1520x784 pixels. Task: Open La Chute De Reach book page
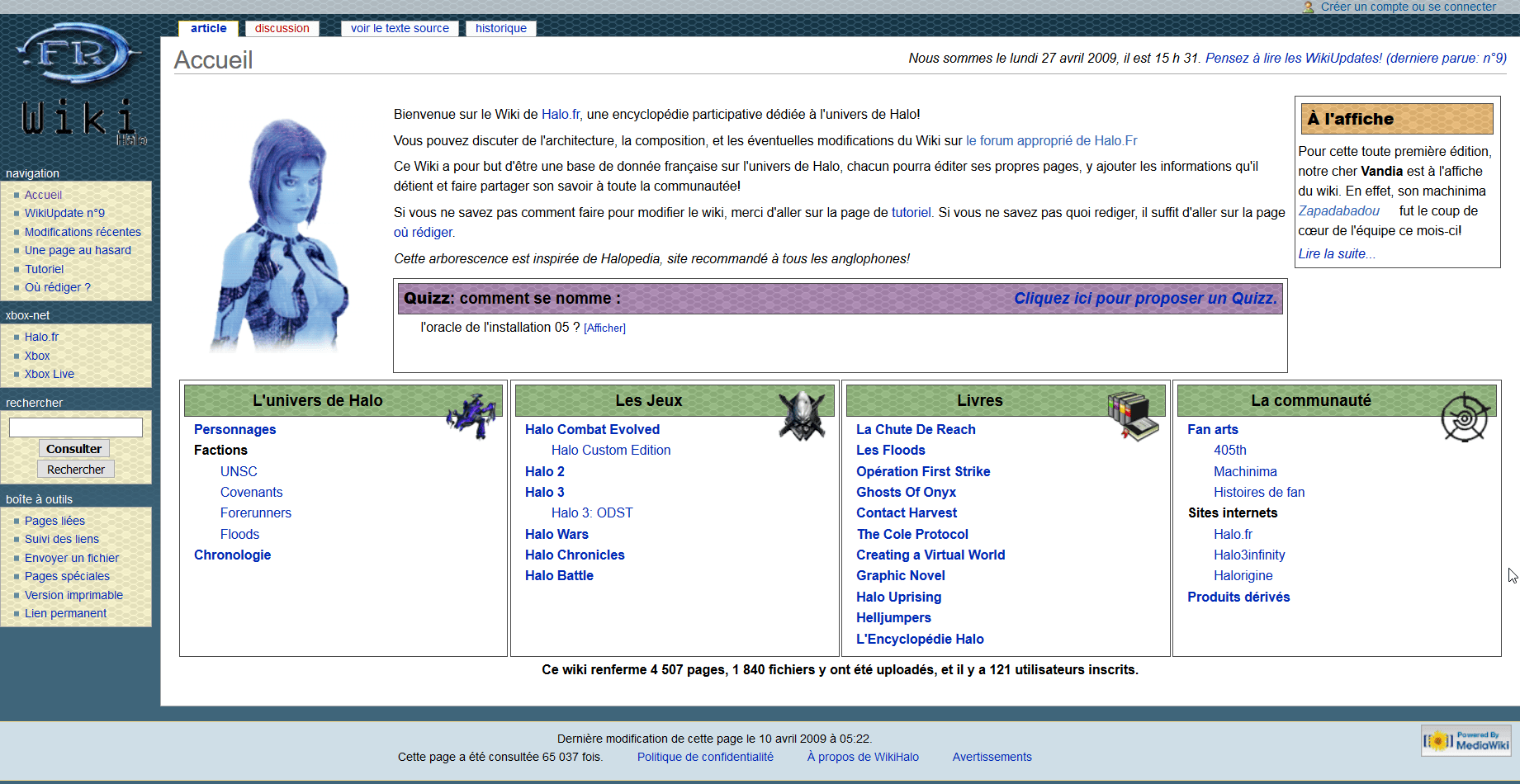coord(916,429)
